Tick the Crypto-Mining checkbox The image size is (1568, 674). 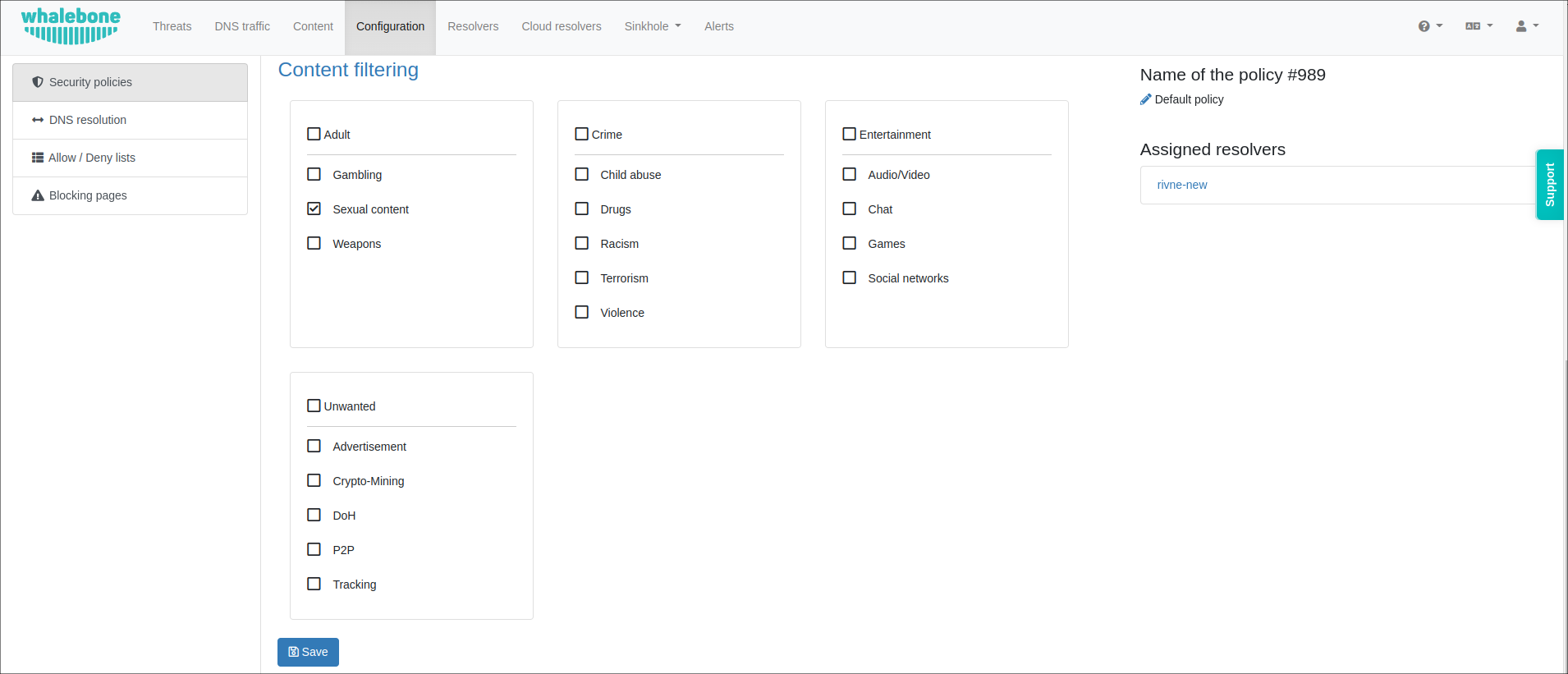point(314,480)
